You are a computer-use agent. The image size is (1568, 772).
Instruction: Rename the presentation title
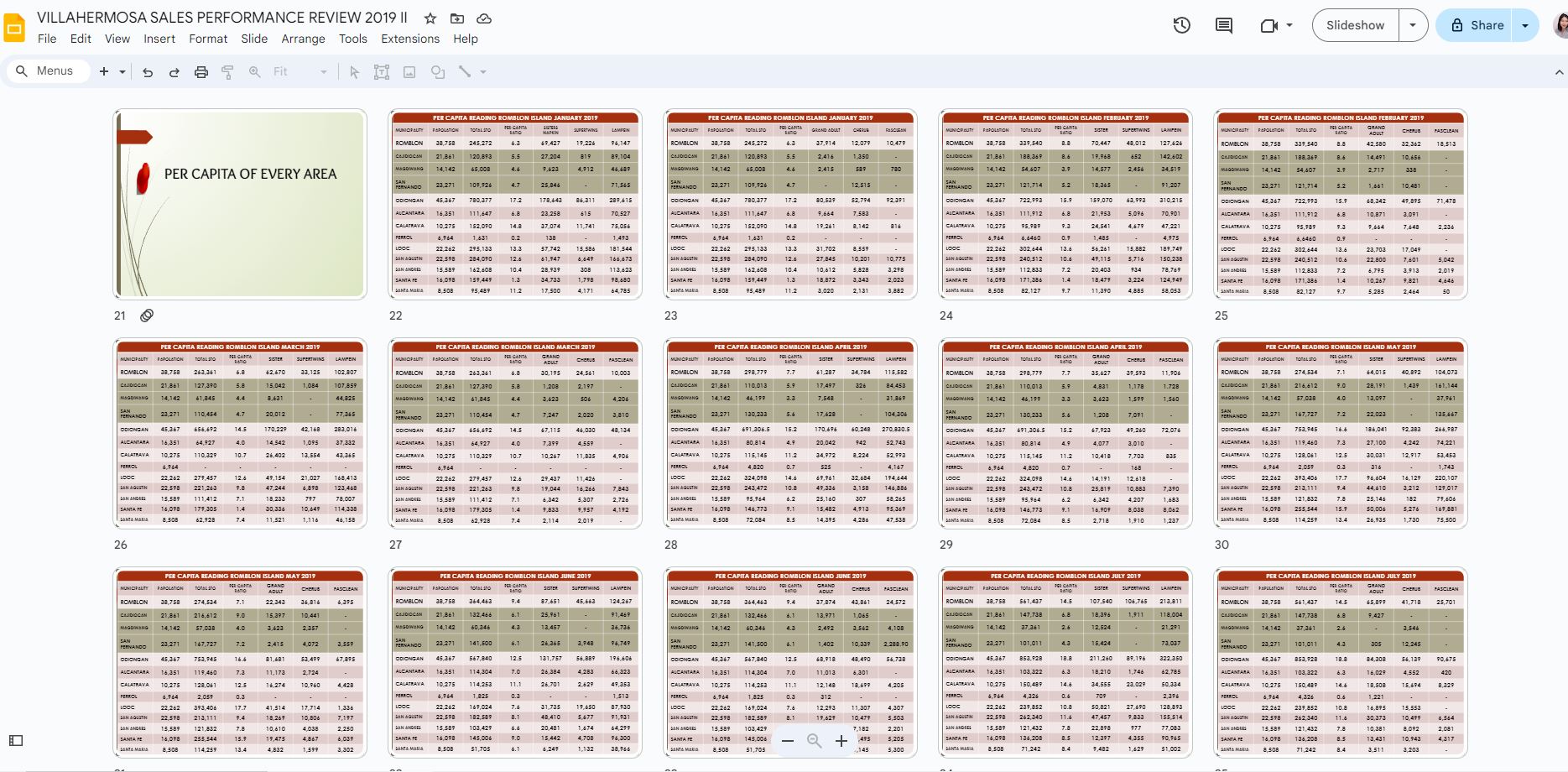click(x=222, y=18)
